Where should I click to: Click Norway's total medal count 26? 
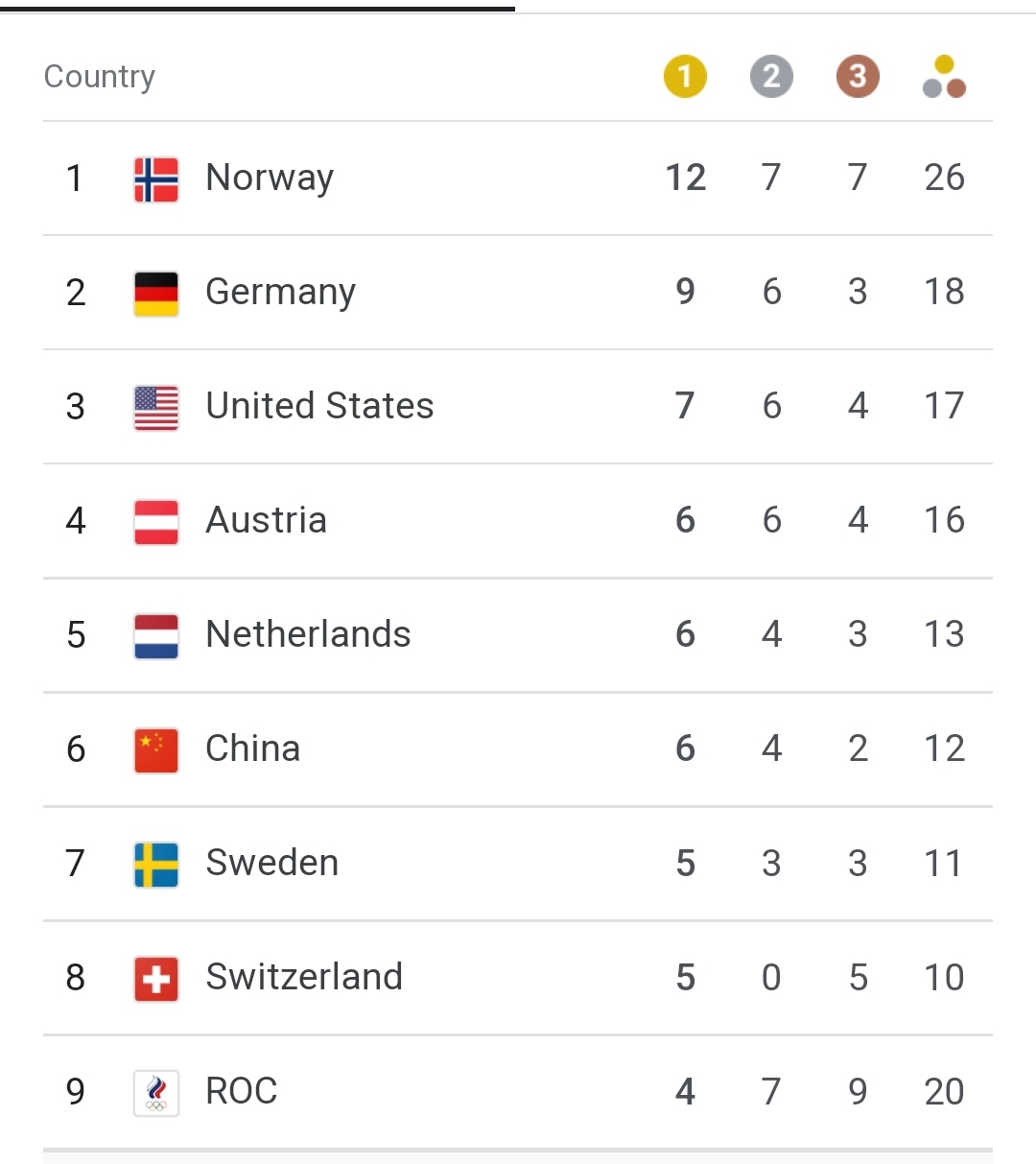tap(944, 178)
